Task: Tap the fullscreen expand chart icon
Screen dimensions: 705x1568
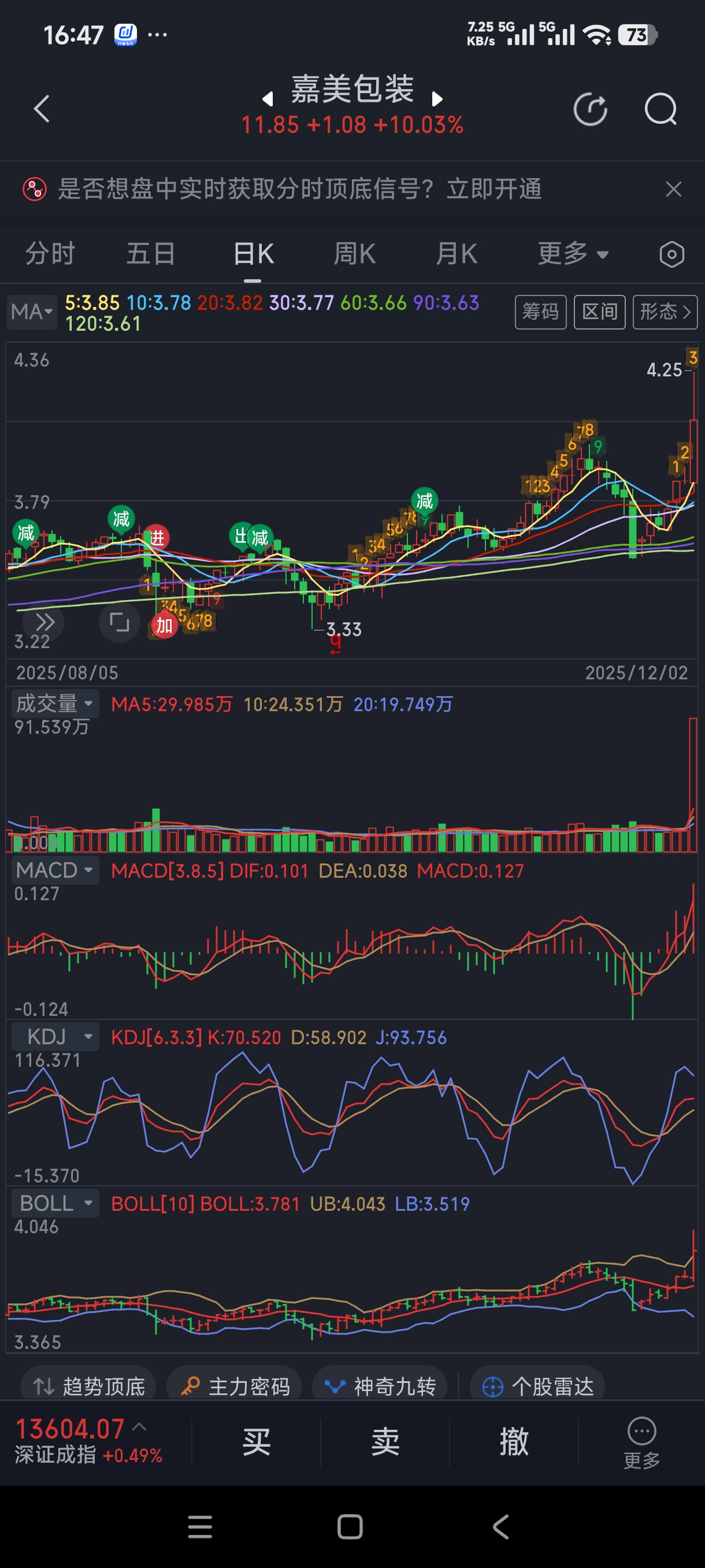Action: point(119,623)
